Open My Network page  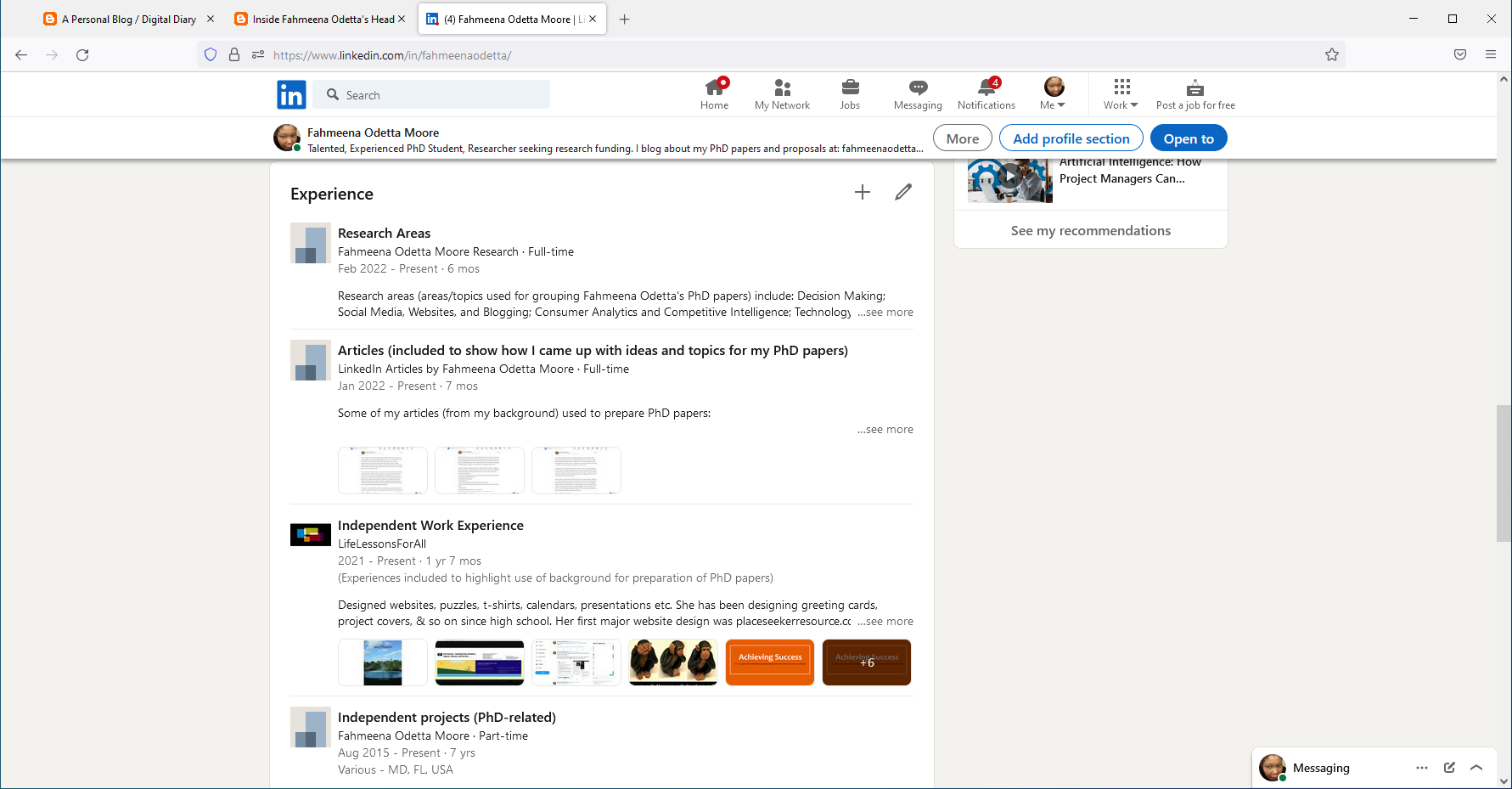pyautogui.click(x=782, y=94)
